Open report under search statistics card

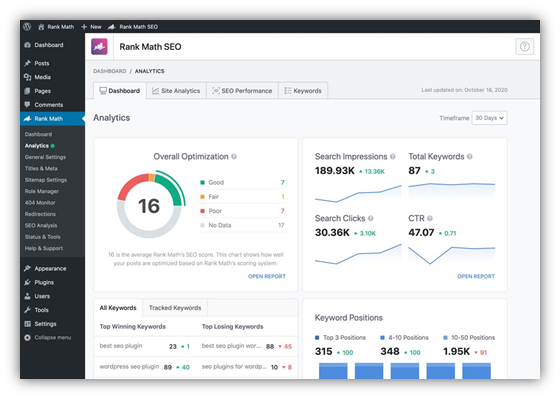(x=476, y=276)
